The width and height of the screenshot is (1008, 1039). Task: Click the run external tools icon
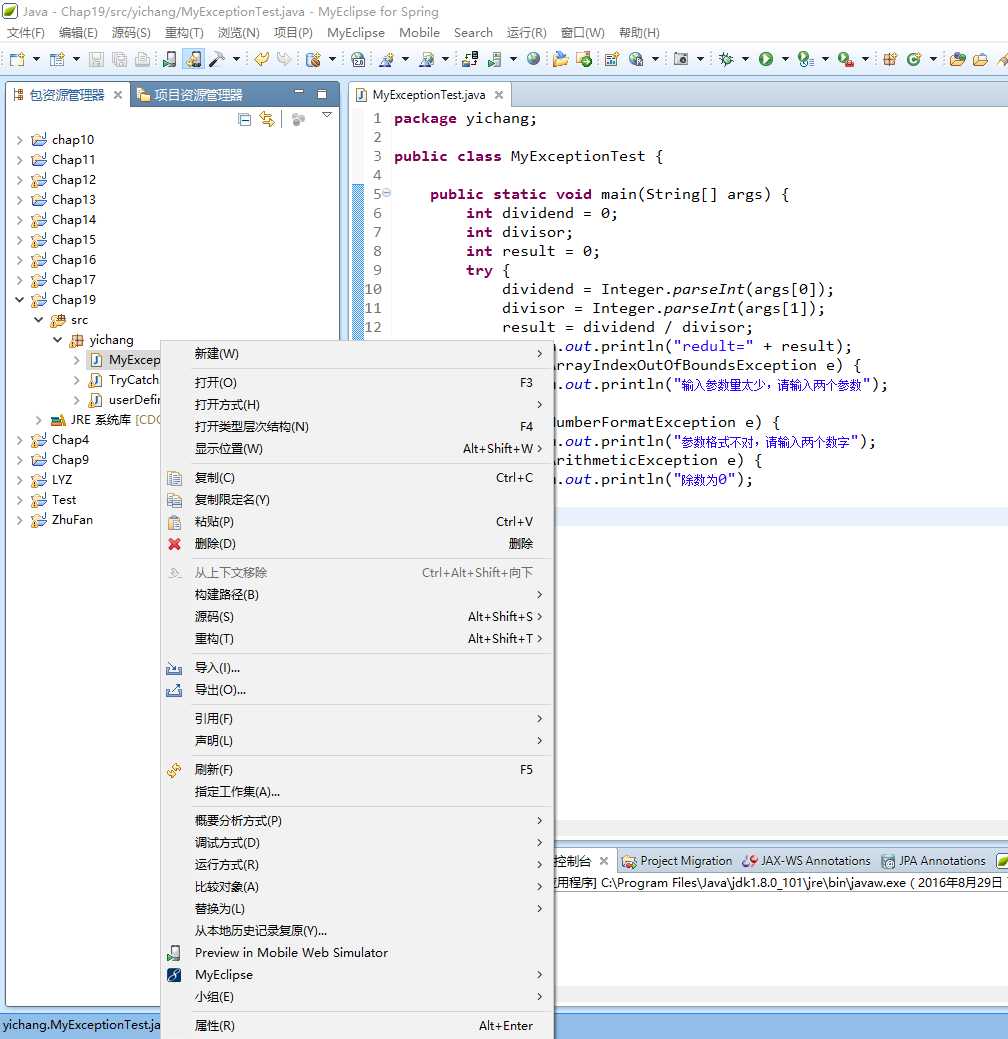pyautogui.click(x=845, y=60)
